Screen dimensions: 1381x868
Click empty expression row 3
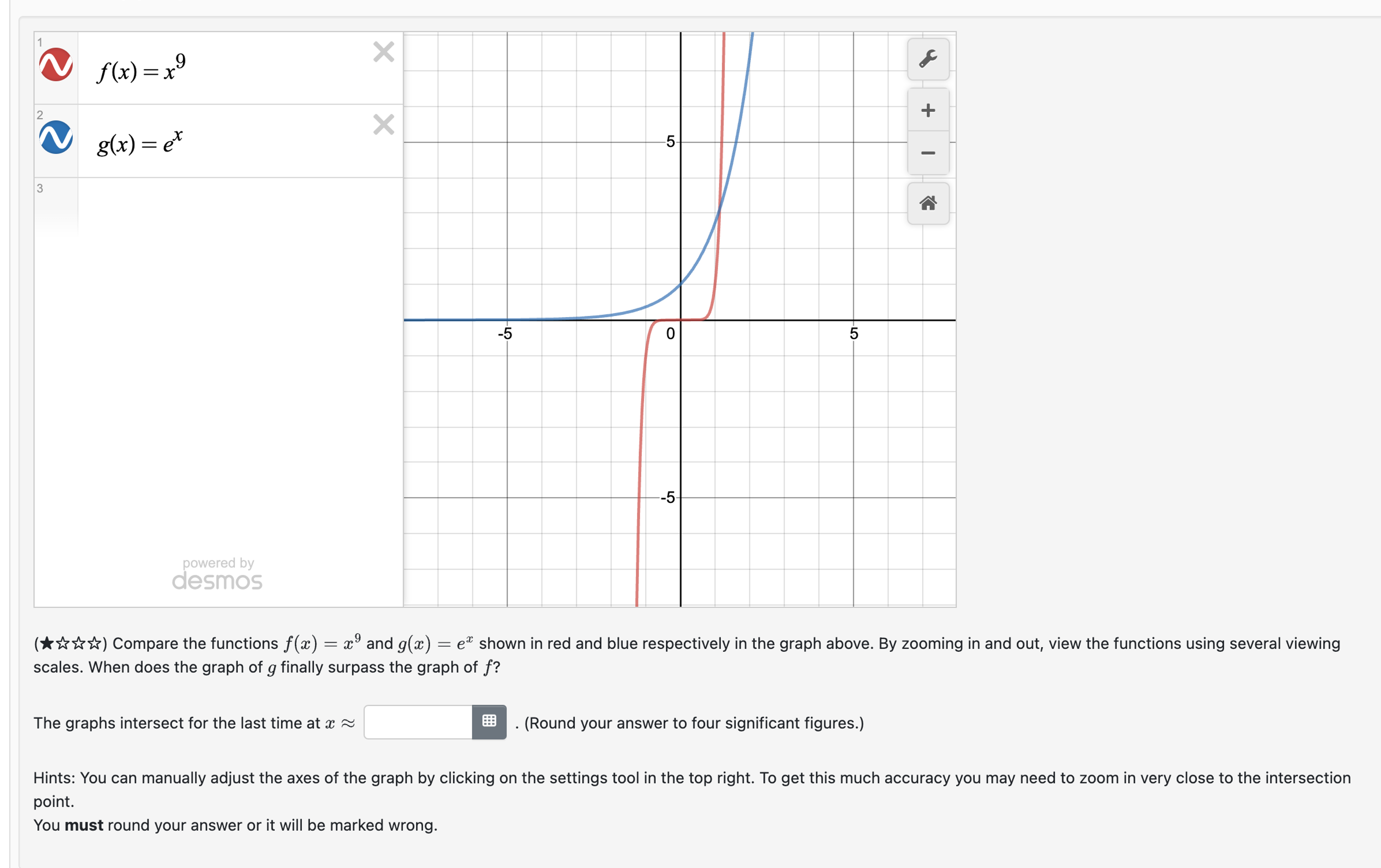pos(218,206)
